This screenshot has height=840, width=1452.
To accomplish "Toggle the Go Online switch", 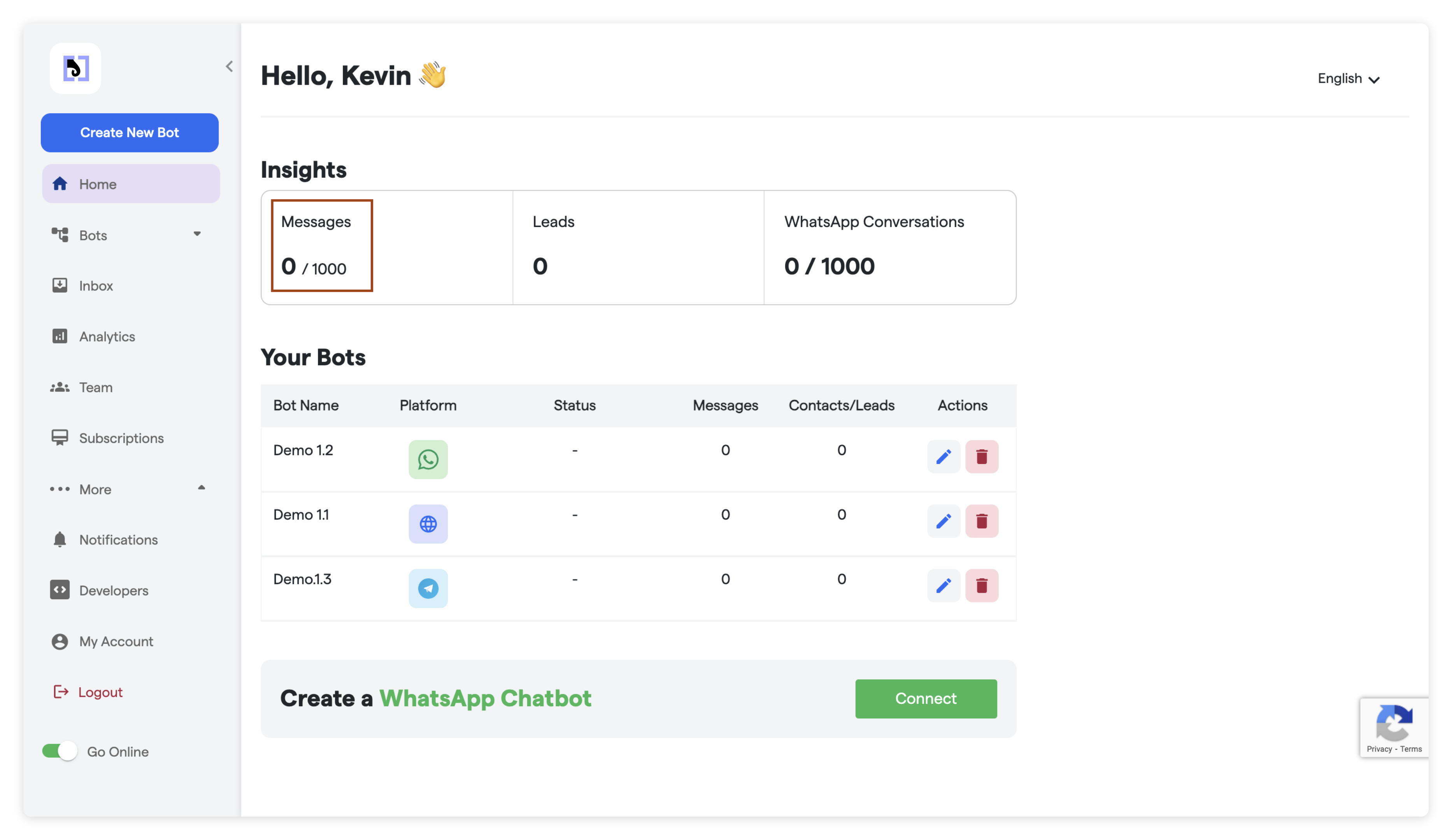I will click(x=60, y=751).
